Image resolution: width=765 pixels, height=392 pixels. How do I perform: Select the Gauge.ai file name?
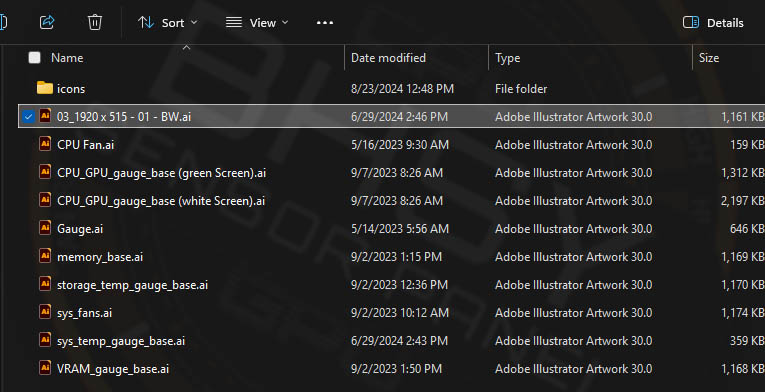pyautogui.click(x=80, y=229)
